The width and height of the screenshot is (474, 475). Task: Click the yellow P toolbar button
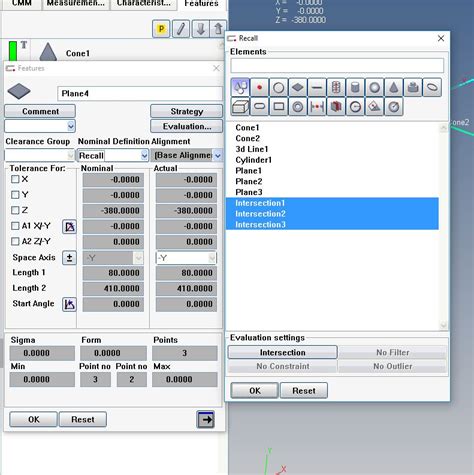pos(161,29)
